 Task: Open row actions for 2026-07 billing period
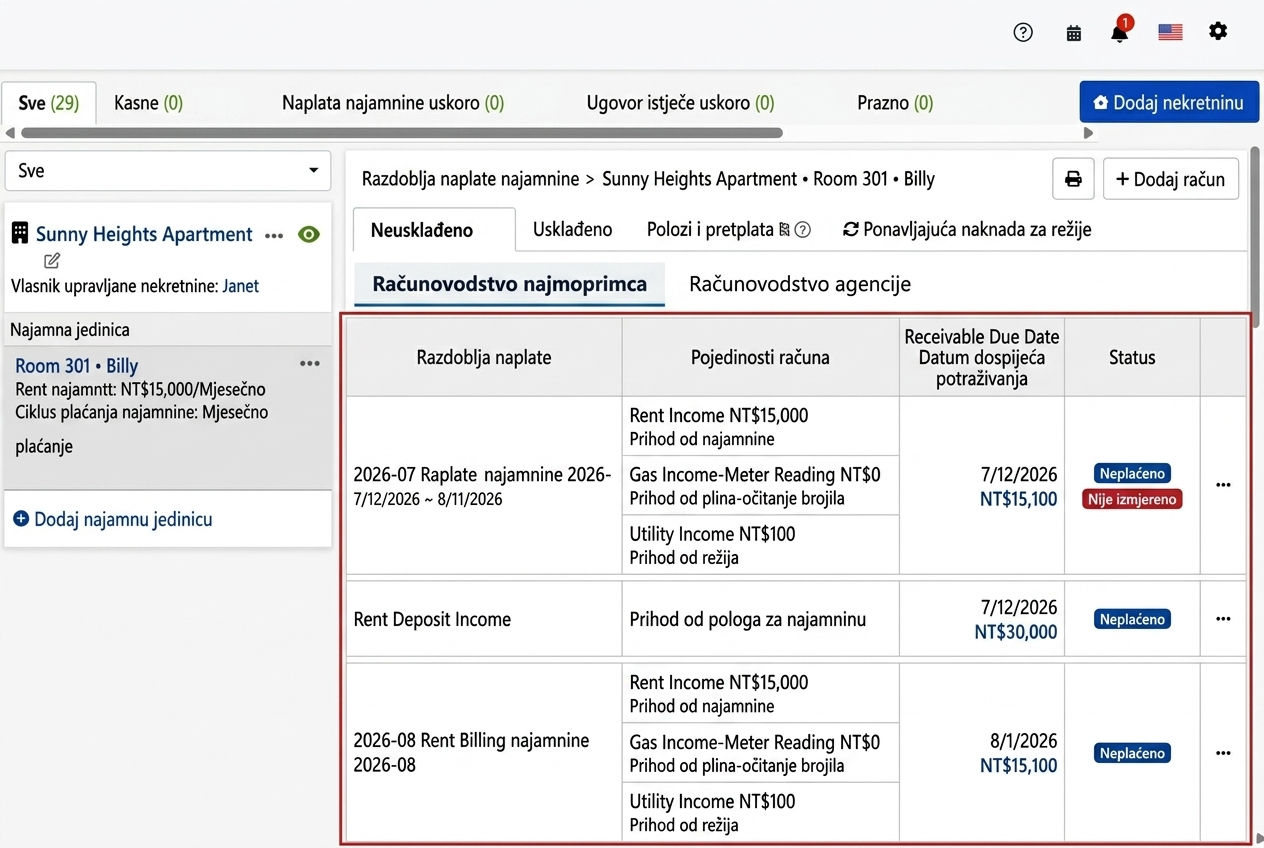point(1223,485)
